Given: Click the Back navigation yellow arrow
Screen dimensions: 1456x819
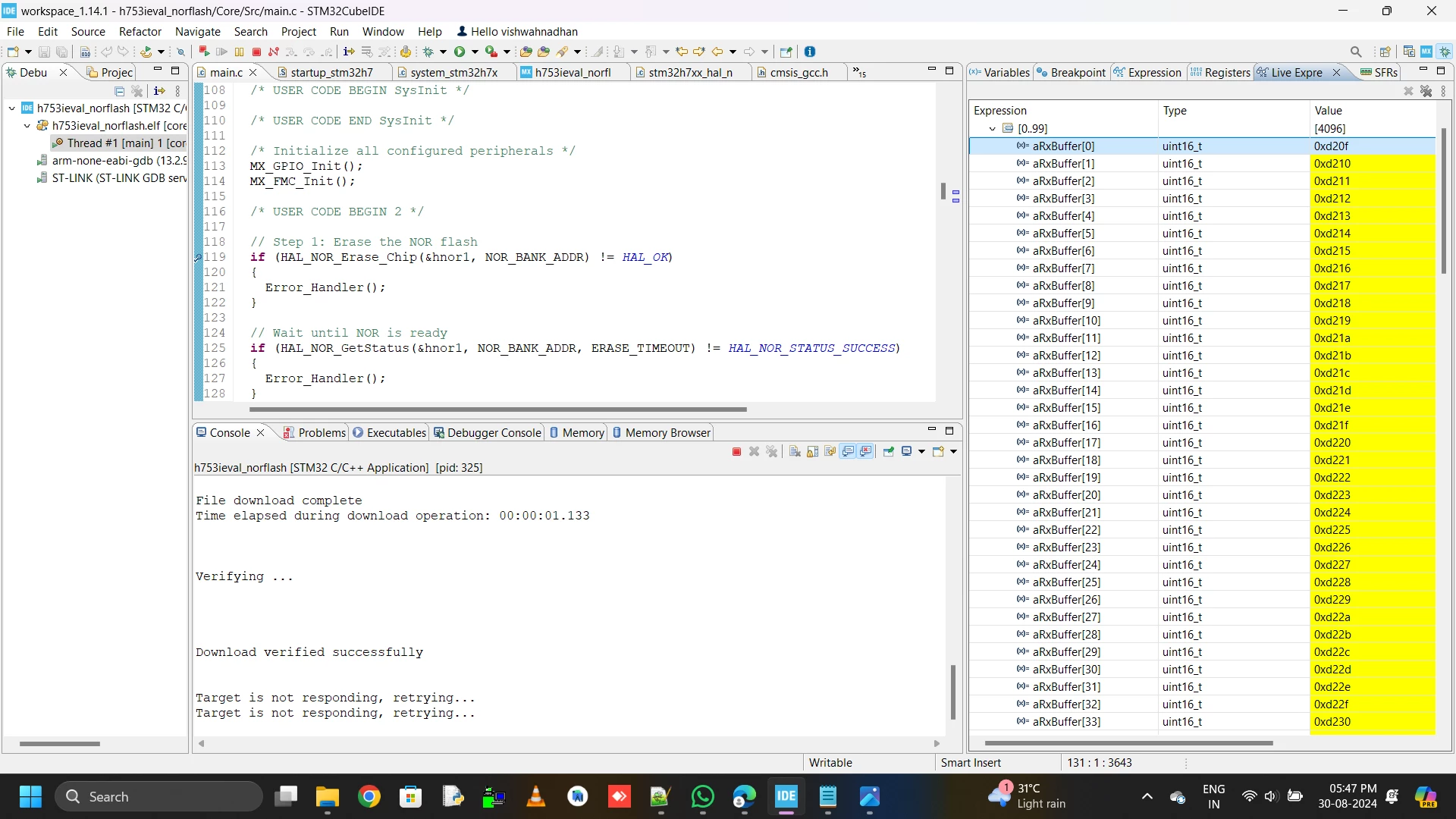Looking at the screenshot, I should (717, 52).
